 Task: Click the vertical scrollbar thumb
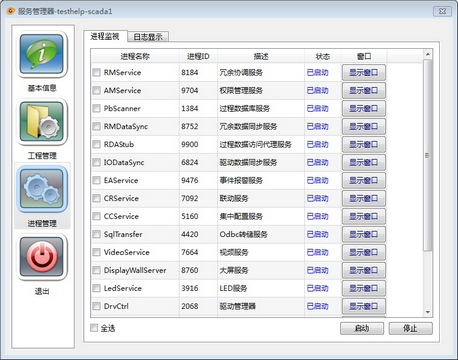(428, 155)
